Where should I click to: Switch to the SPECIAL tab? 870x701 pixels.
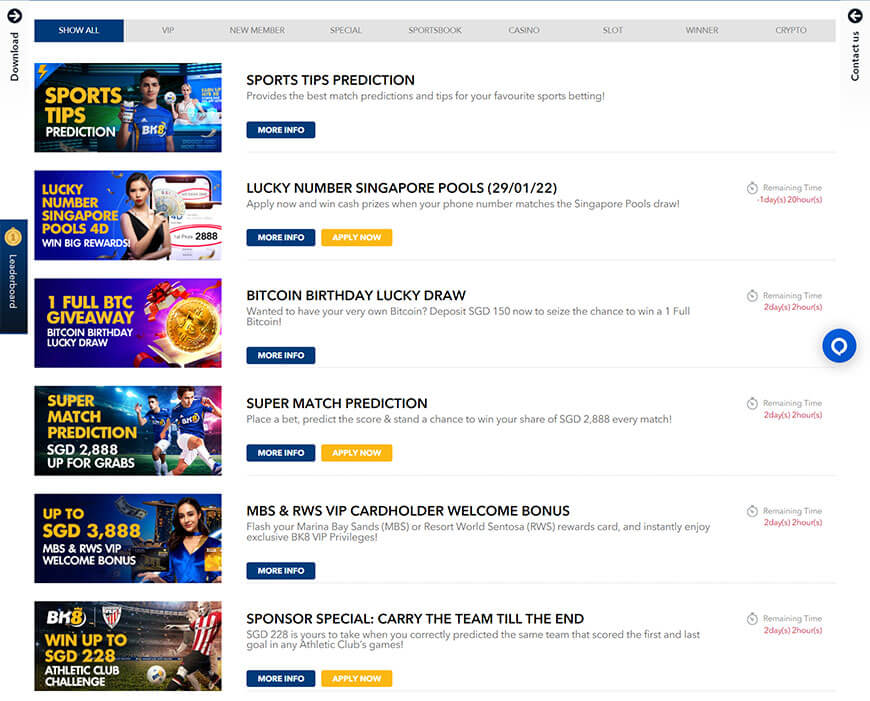point(346,31)
